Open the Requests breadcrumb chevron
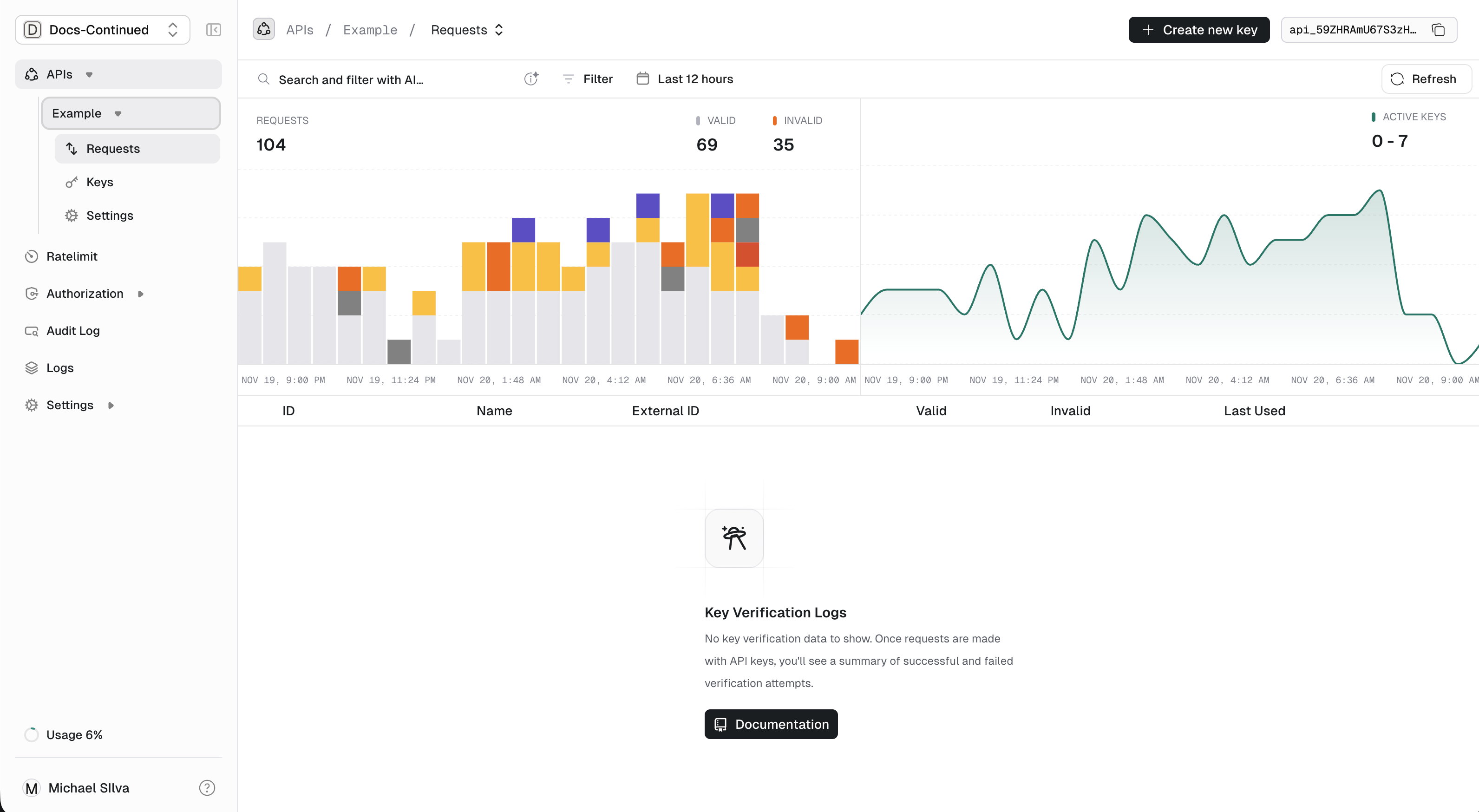The height and width of the screenshot is (812, 1479). tap(499, 29)
